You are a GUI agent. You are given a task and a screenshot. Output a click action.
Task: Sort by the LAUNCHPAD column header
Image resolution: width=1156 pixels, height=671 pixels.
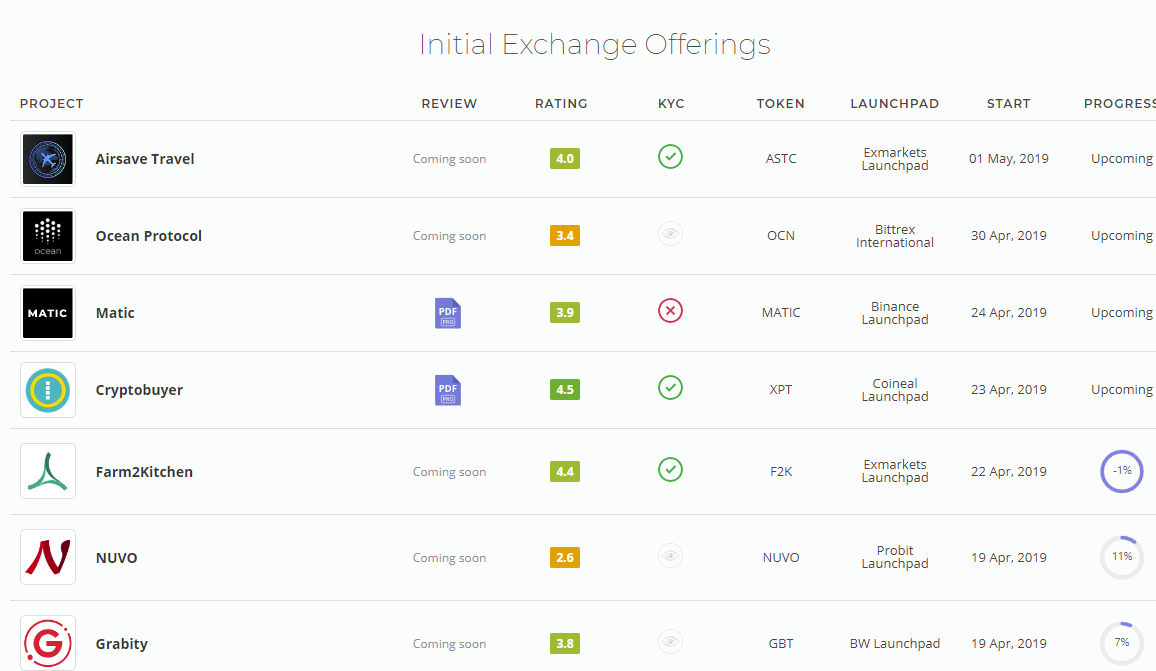(x=894, y=104)
